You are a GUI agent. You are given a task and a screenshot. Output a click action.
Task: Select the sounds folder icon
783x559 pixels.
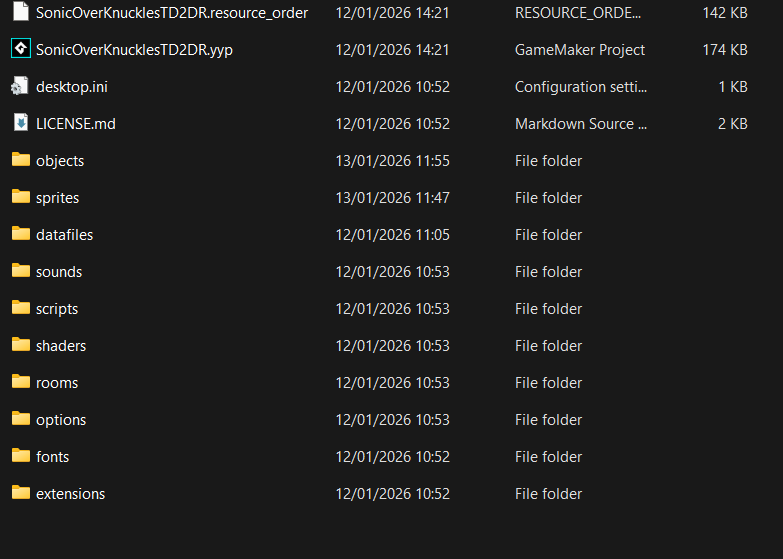(x=21, y=271)
